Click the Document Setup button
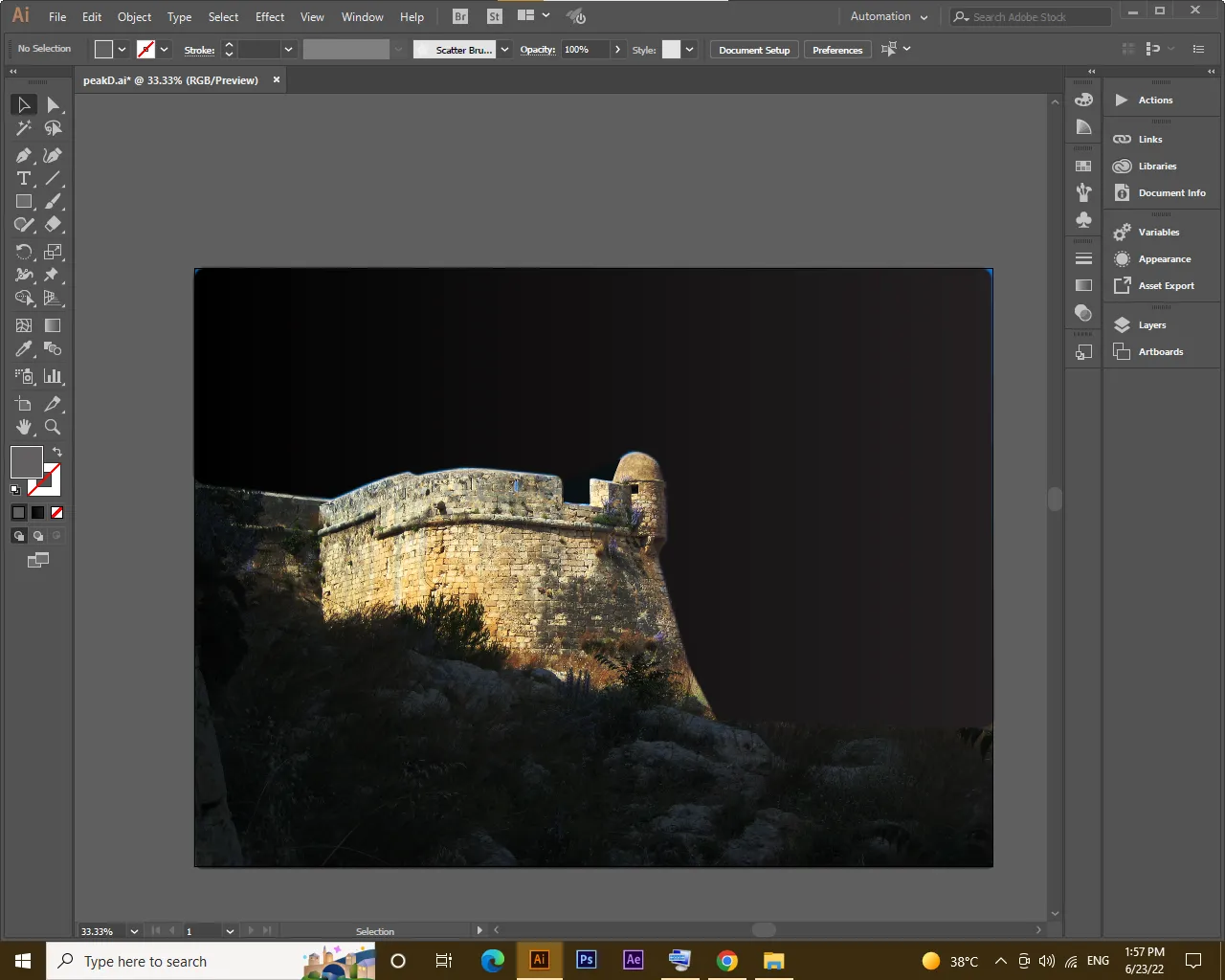This screenshot has width=1225, height=980. click(x=754, y=50)
